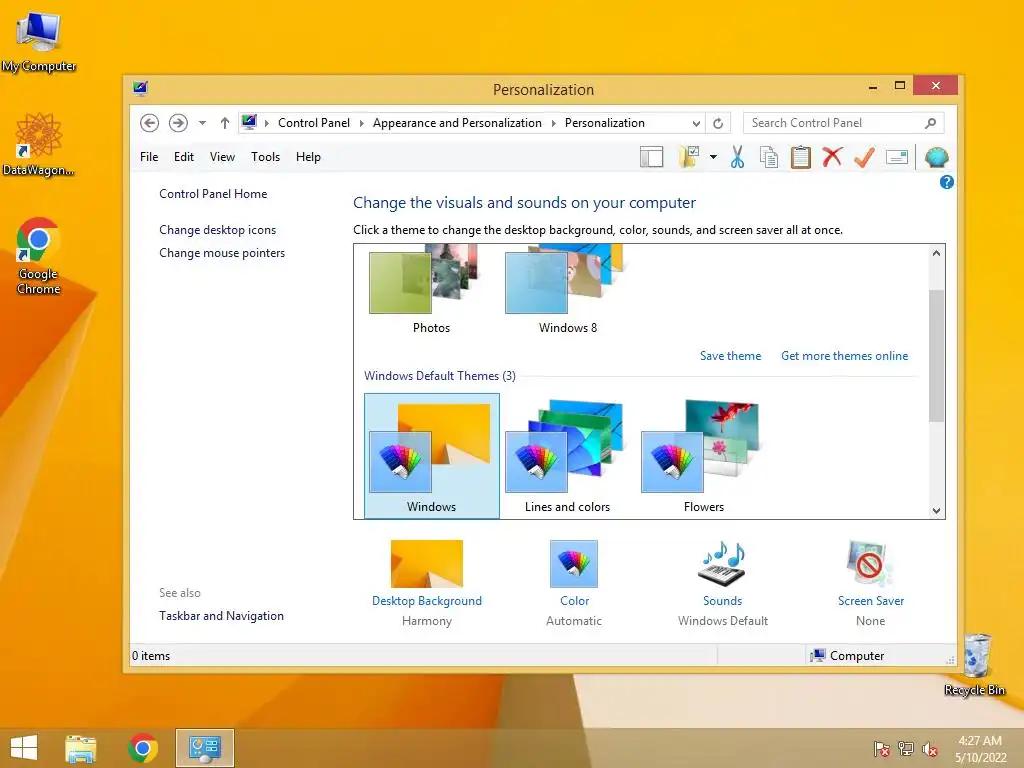The height and width of the screenshot is (768, 1024).
Task: Open File Explorer from the taskbar
Action: coord(81,748)
